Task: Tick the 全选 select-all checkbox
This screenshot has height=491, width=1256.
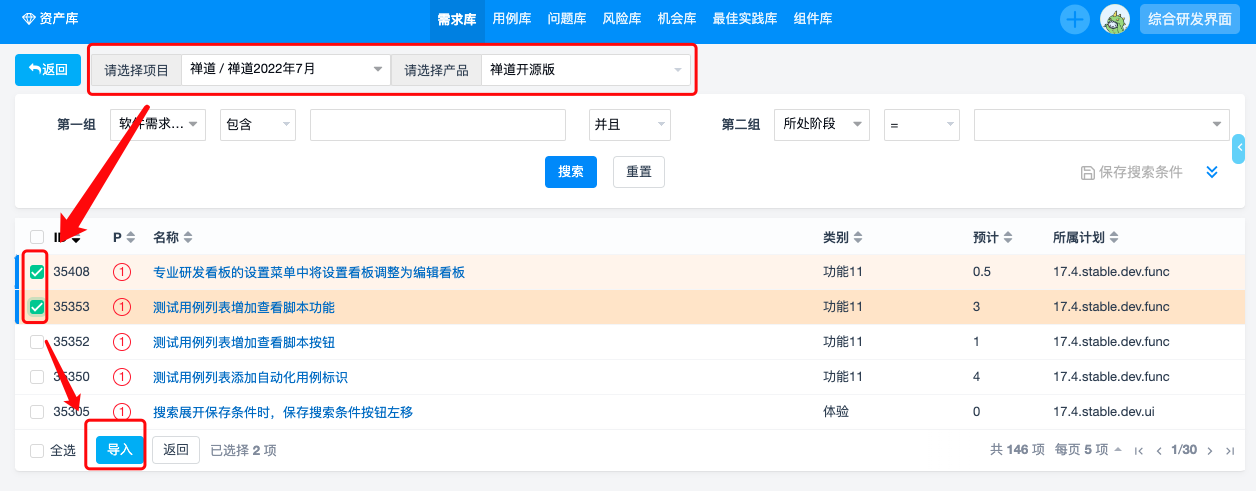Action: (37, 451)
